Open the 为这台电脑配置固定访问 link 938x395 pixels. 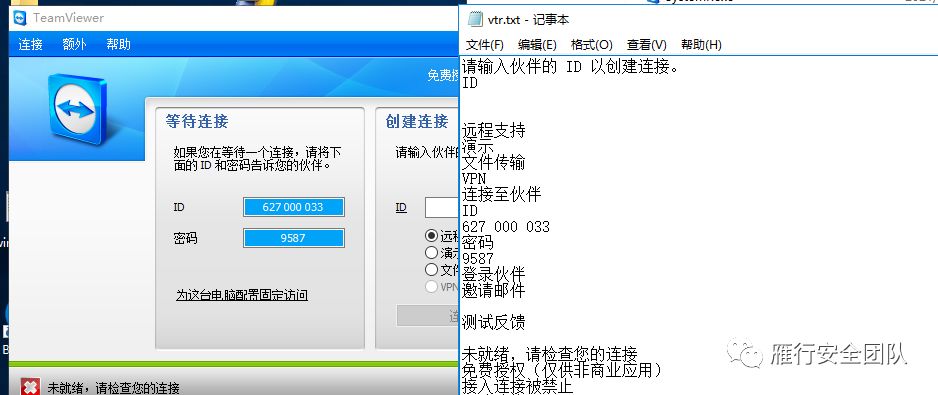[x=242, y=295]
